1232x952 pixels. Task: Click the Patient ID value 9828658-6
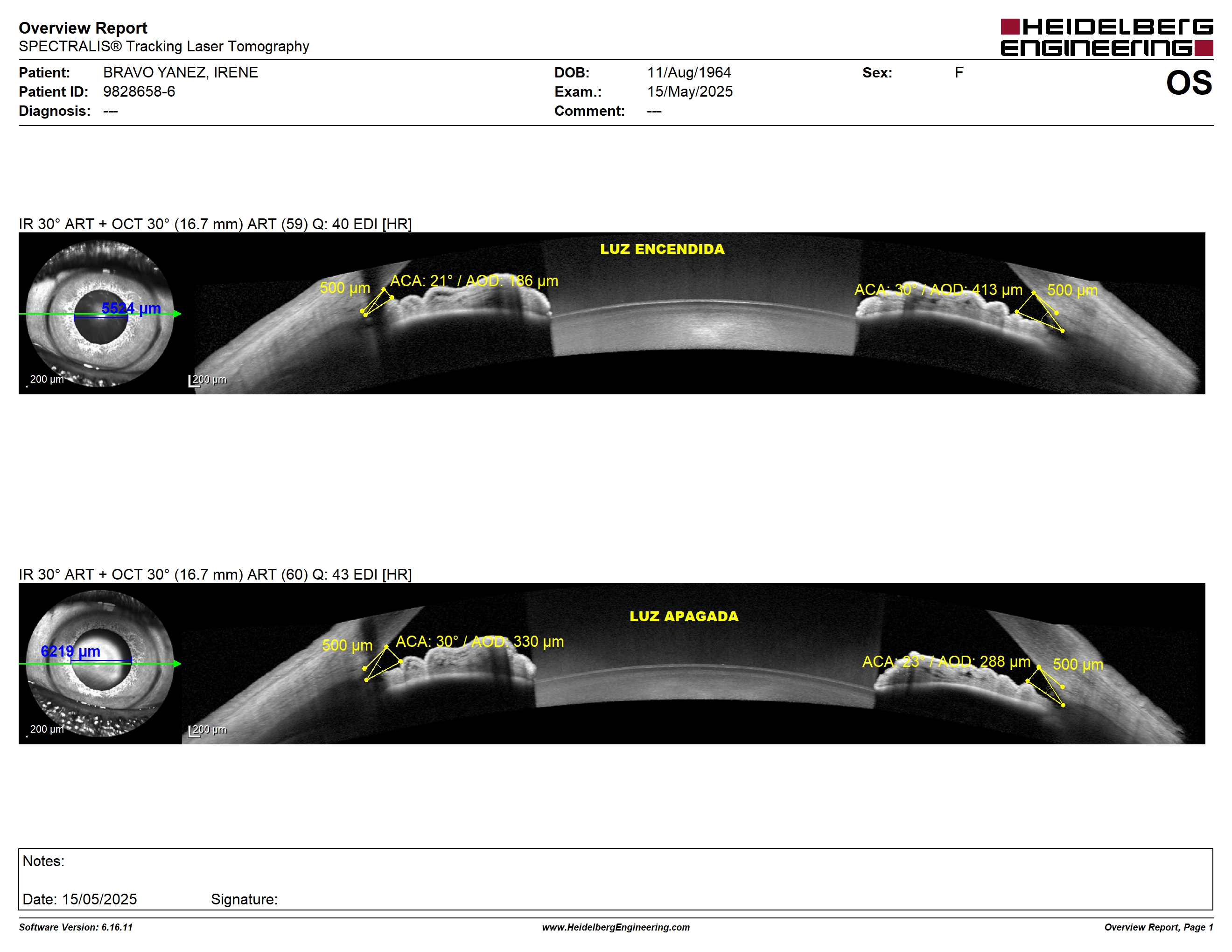140,91
